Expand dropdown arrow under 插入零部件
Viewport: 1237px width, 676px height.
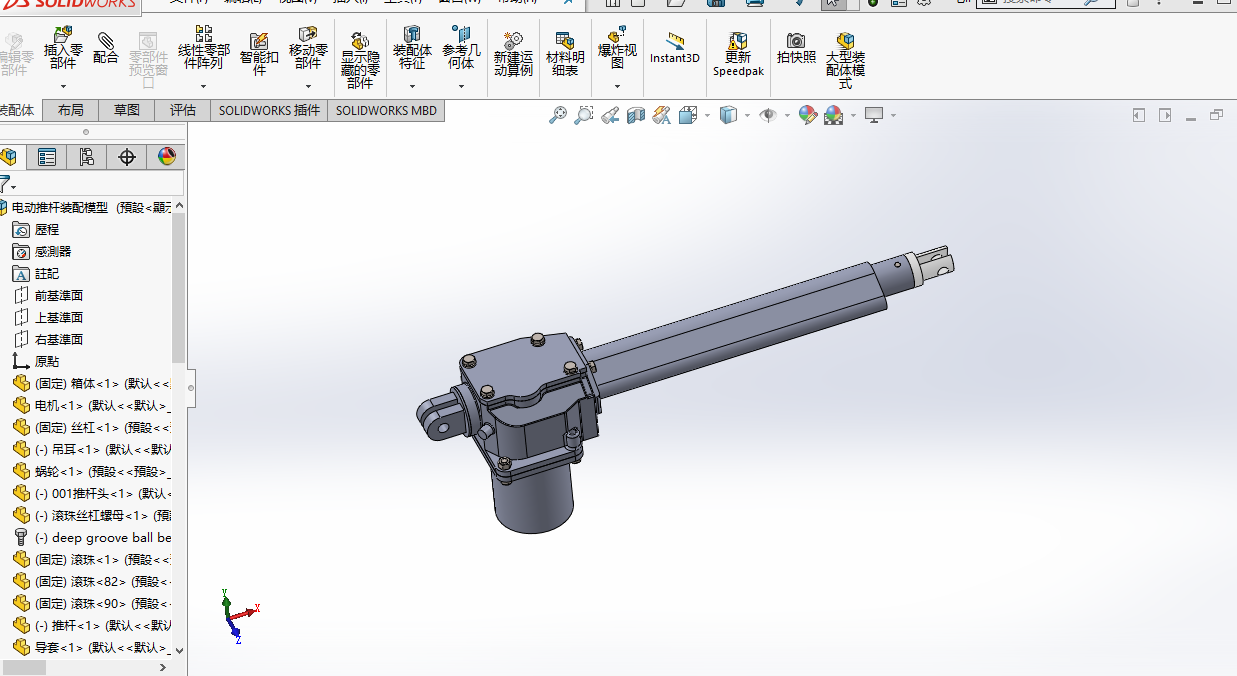pos(63,87)
